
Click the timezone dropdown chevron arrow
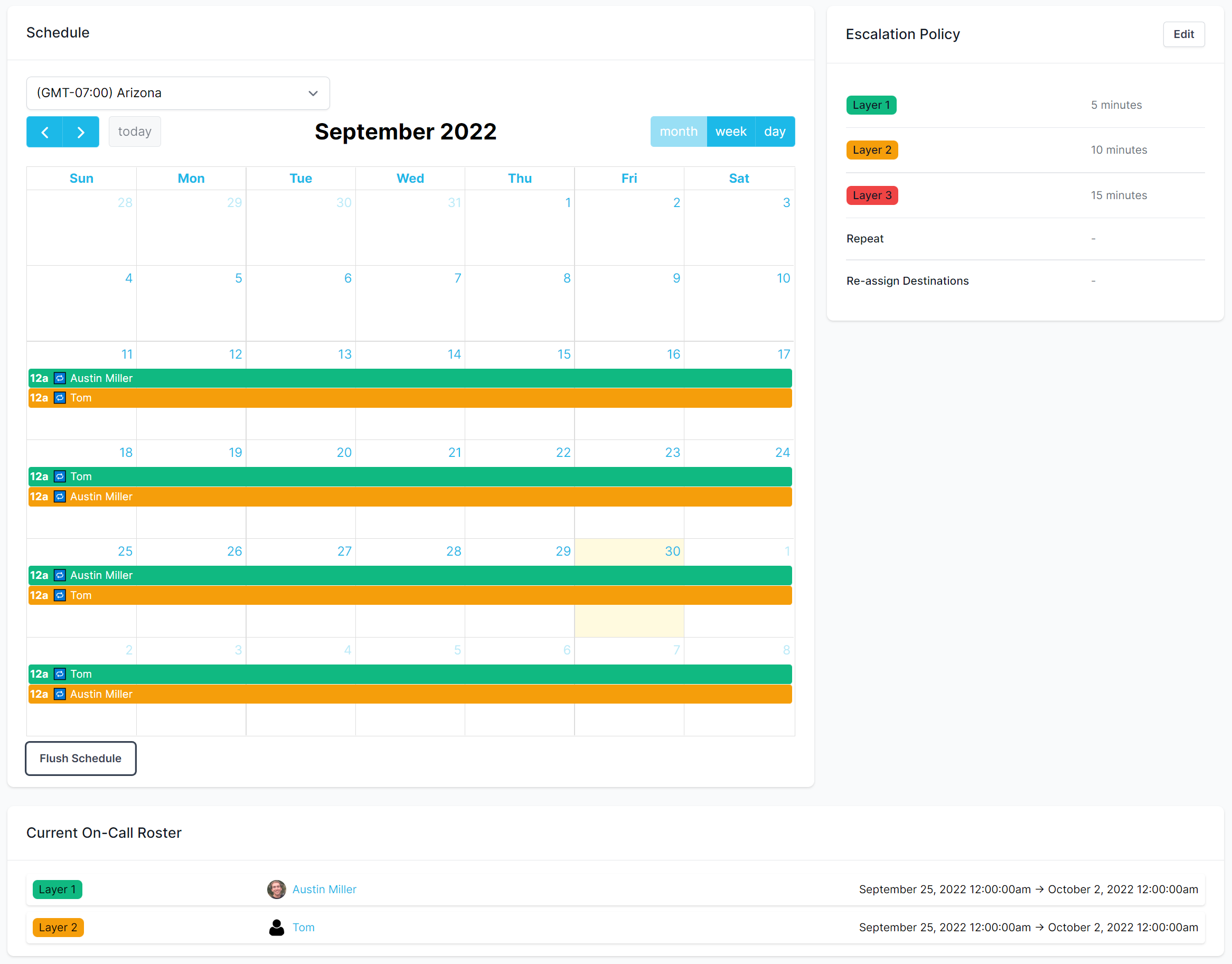tap(313, 93)
